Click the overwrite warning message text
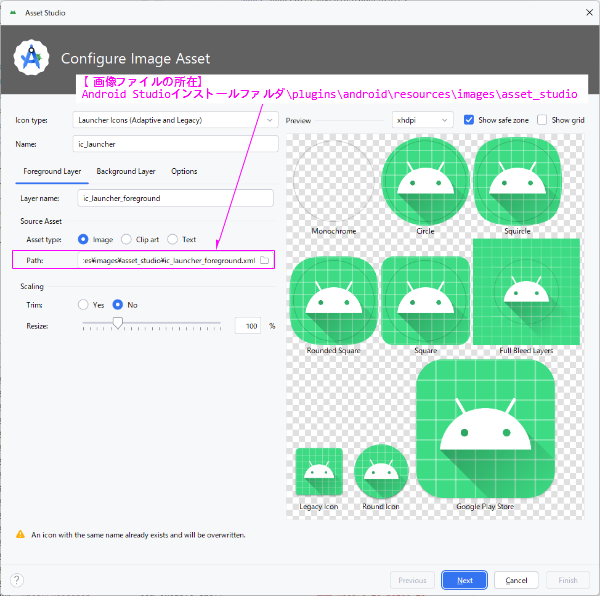The width and height of the screenshot is (600, 596). [138, 535]
